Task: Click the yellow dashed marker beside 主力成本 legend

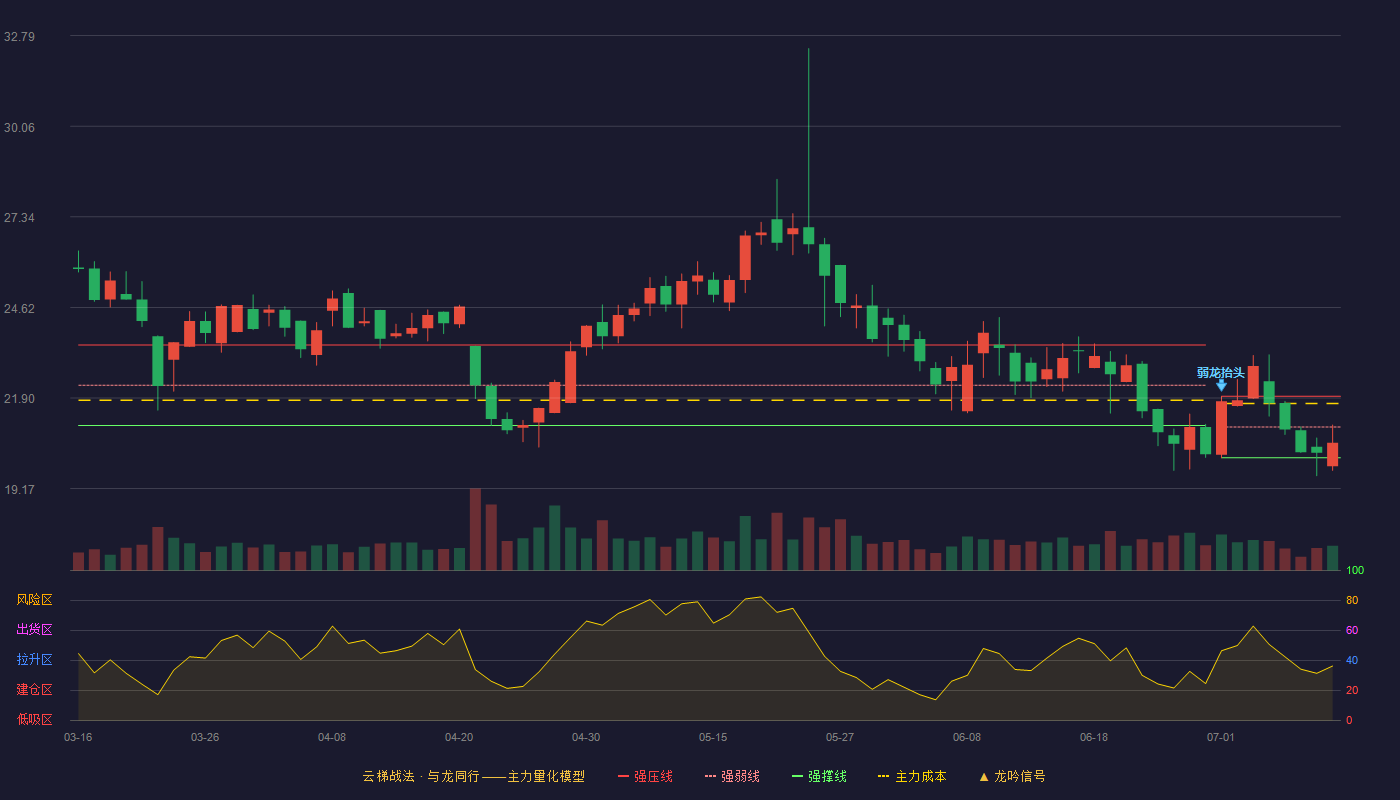Action: [x=884, y=776]
